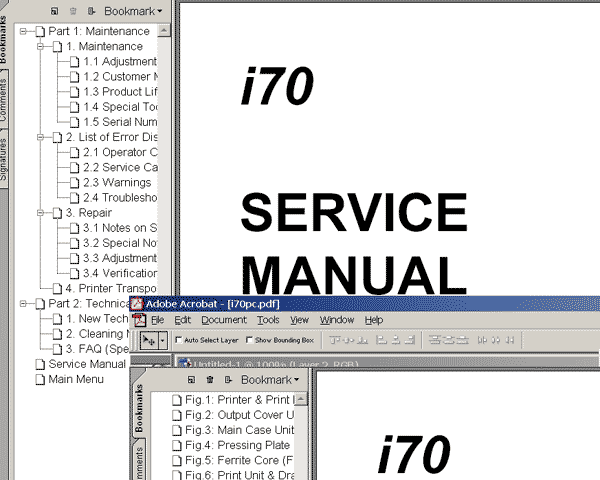This screenshot has width=600, height=480.
Task: Open the 1.5 Serial Number bookmark
Action: tap(120, 122)
